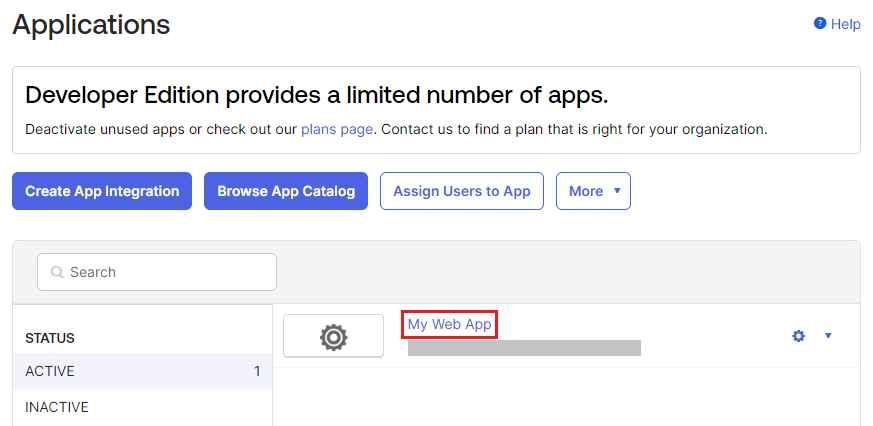Select the INACTIVE status filter
The width and height of the screenshot is (873, 426).
57,407
